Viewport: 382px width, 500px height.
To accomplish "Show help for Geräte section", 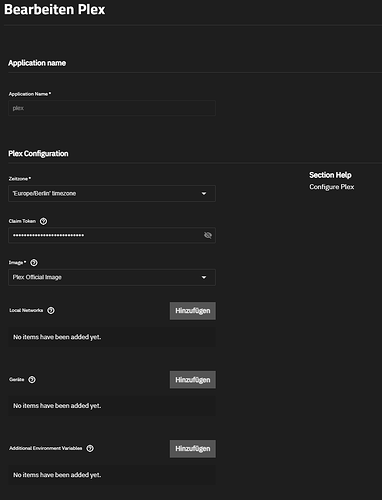I will tap(32, 379).
